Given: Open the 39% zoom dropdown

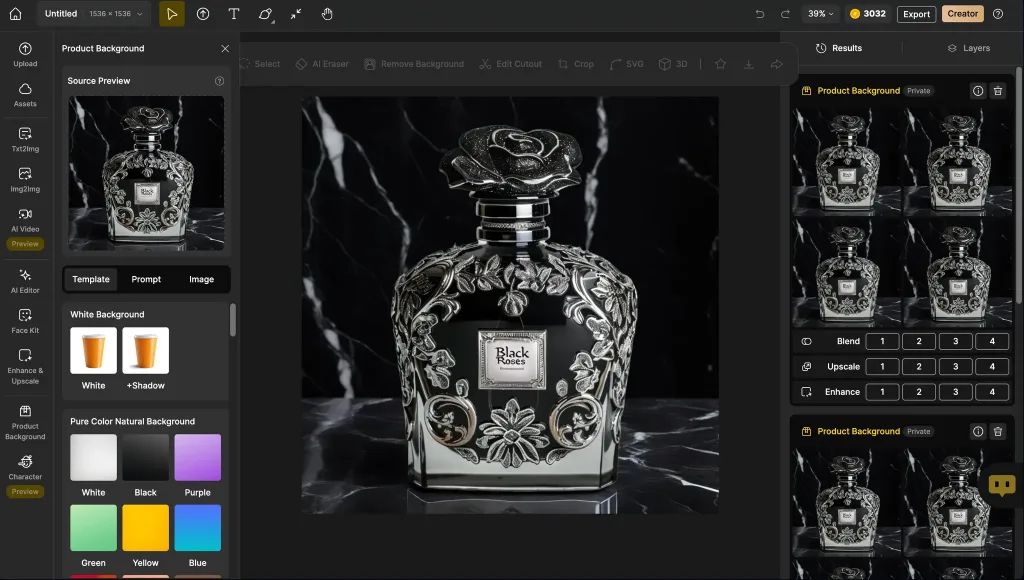Looking at the screenshot, I should (821, 14).
